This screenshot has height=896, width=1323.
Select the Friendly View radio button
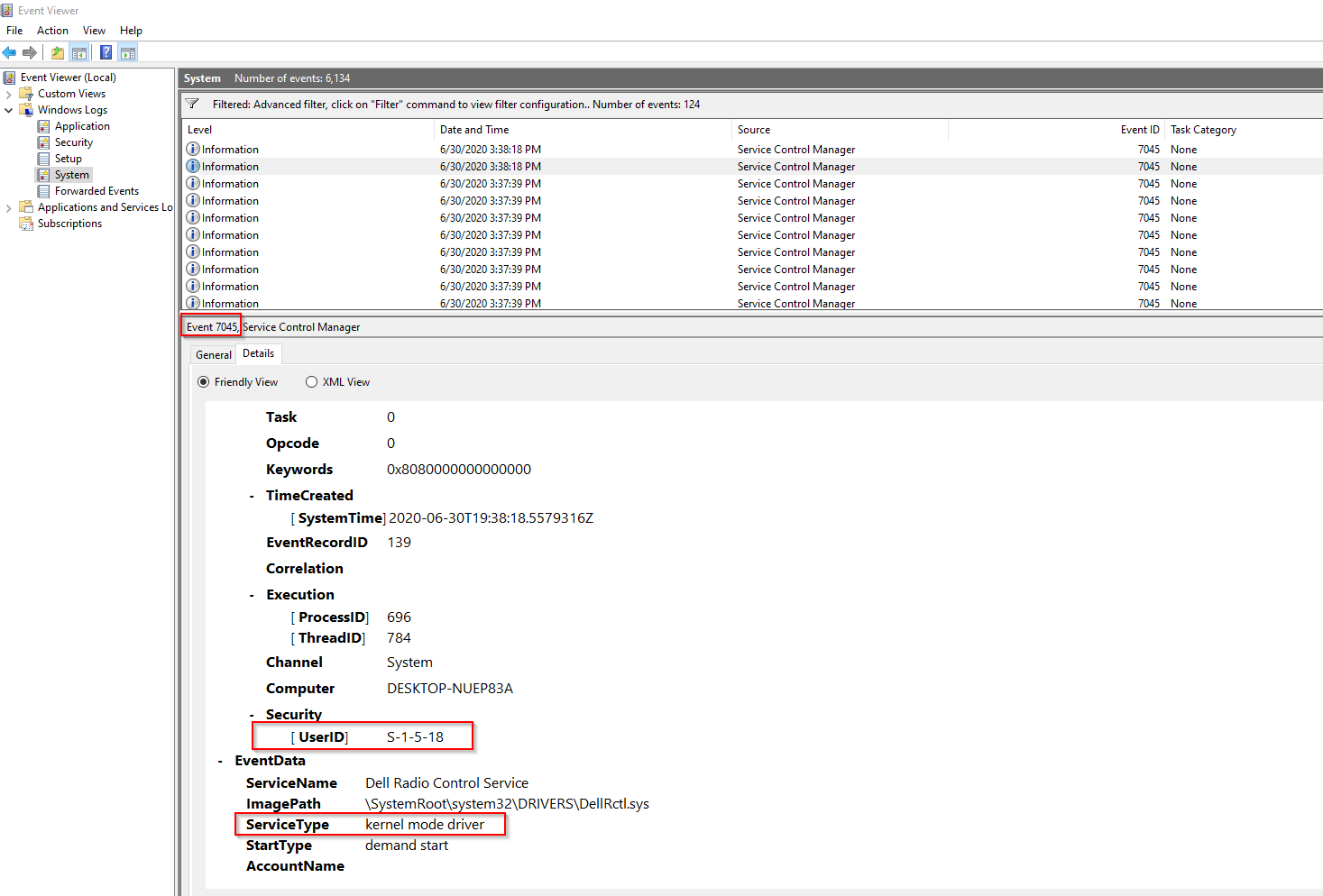[x=203, y=382]
